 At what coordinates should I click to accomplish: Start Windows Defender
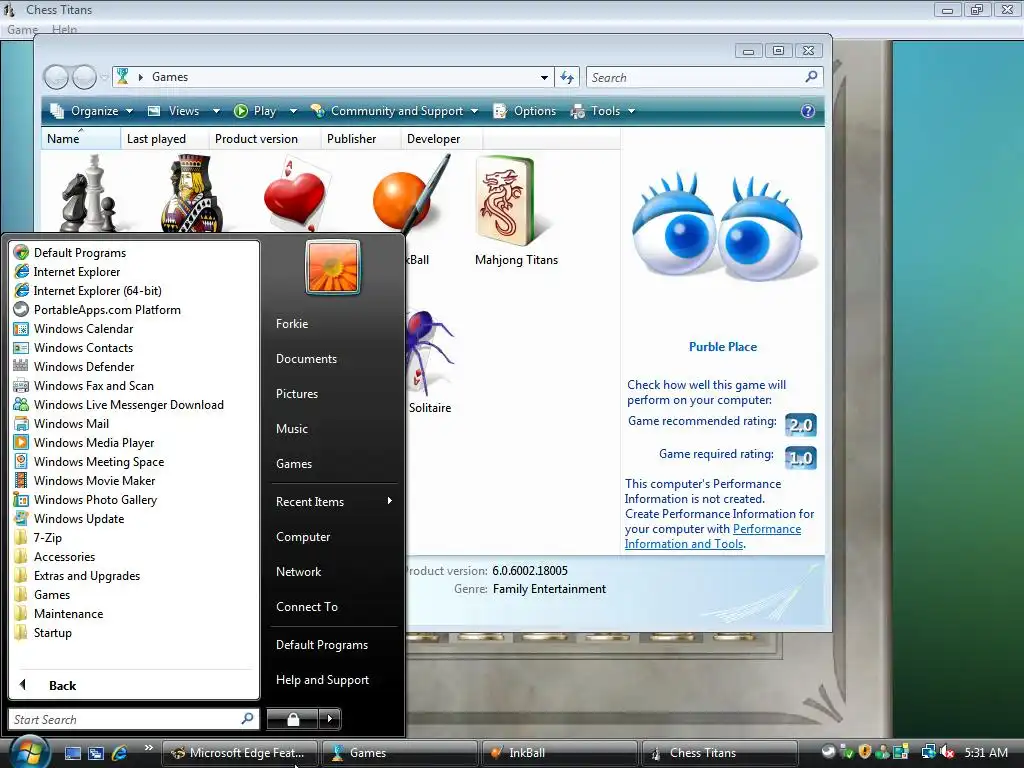point(84,366)
